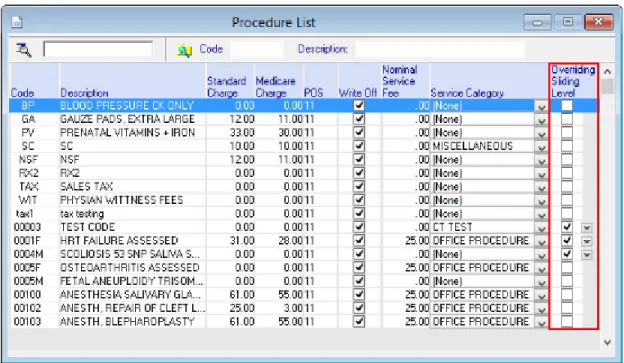Uncheck Overriding Sliding Level for SCOLIOSIS row
Viewport: 624px width, 363px height.
[x=567, y=254]
